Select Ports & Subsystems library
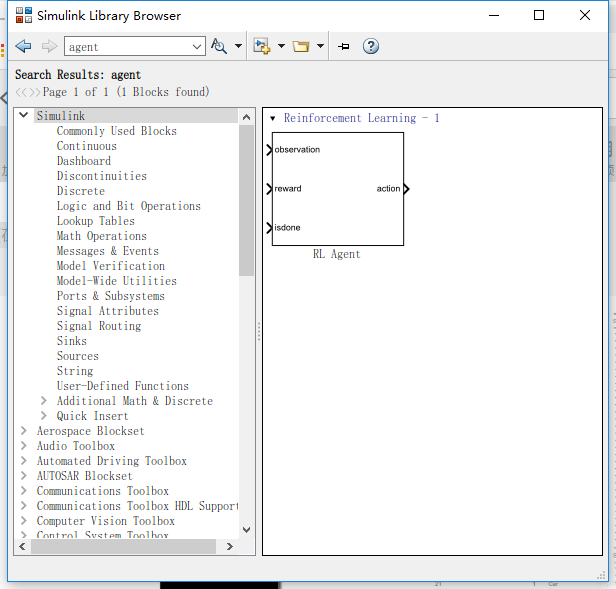This screenshot has height=589, width=616. pos(111,296)
